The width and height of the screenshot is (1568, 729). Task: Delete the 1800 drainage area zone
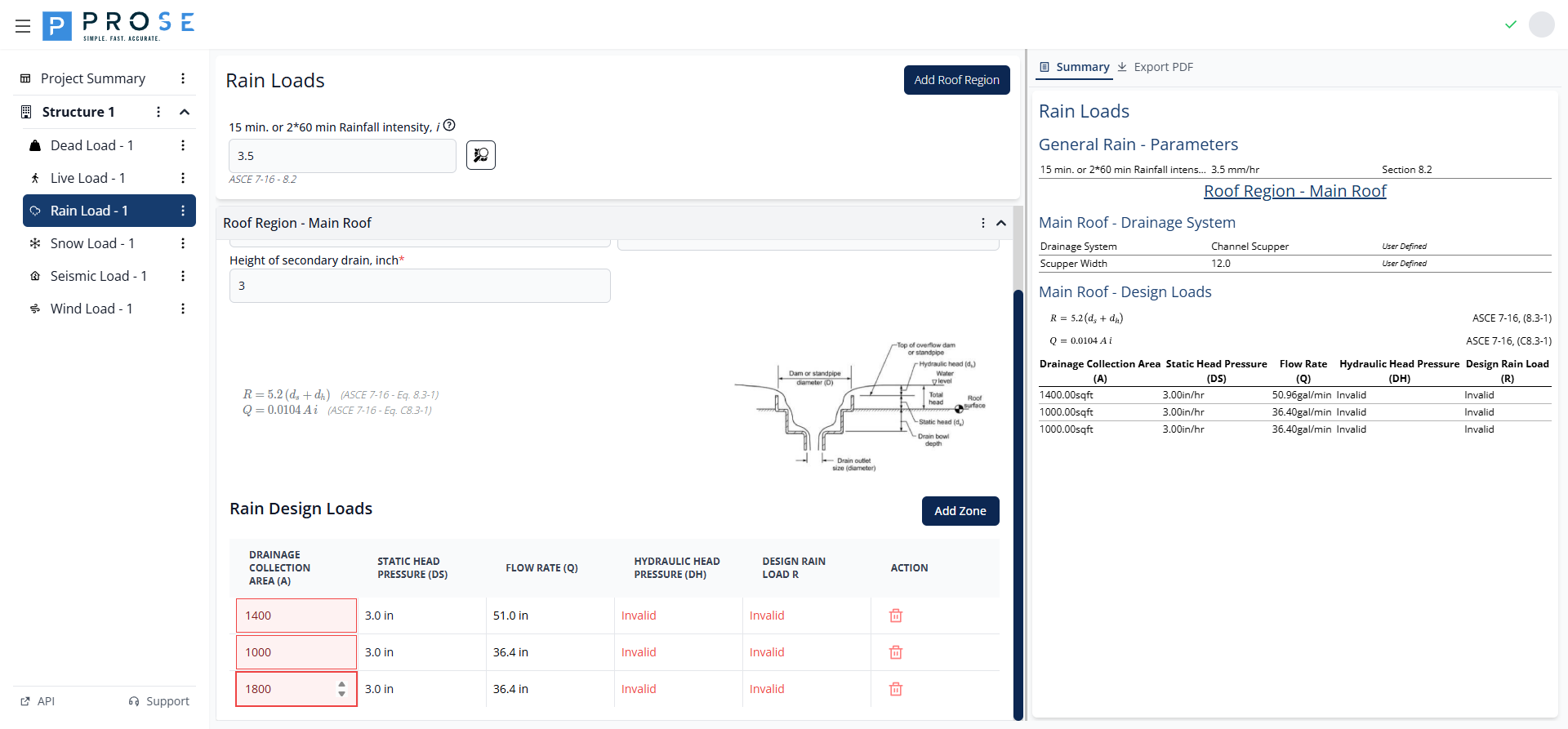point(896,689)
